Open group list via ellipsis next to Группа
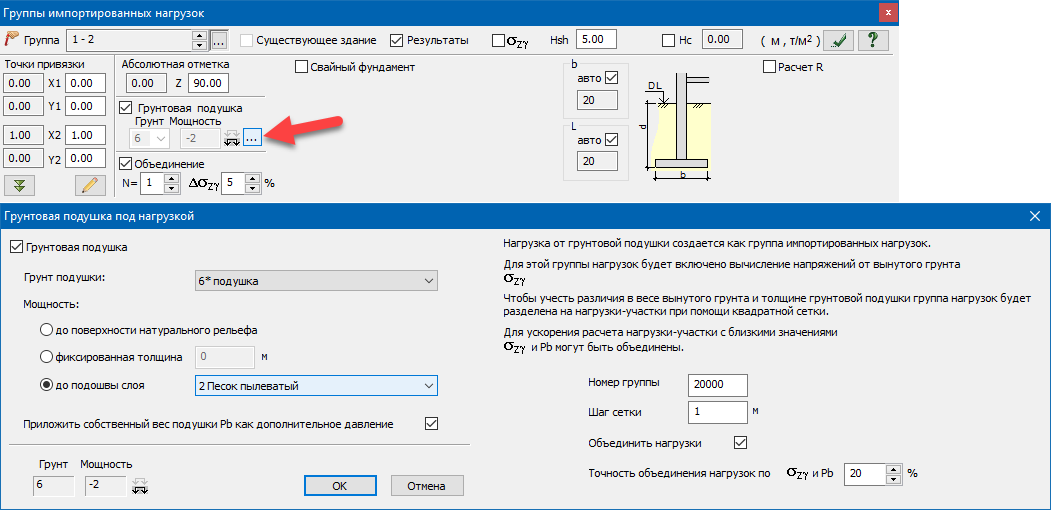This screenshot has height=510, width=1051. click(219, 40)
